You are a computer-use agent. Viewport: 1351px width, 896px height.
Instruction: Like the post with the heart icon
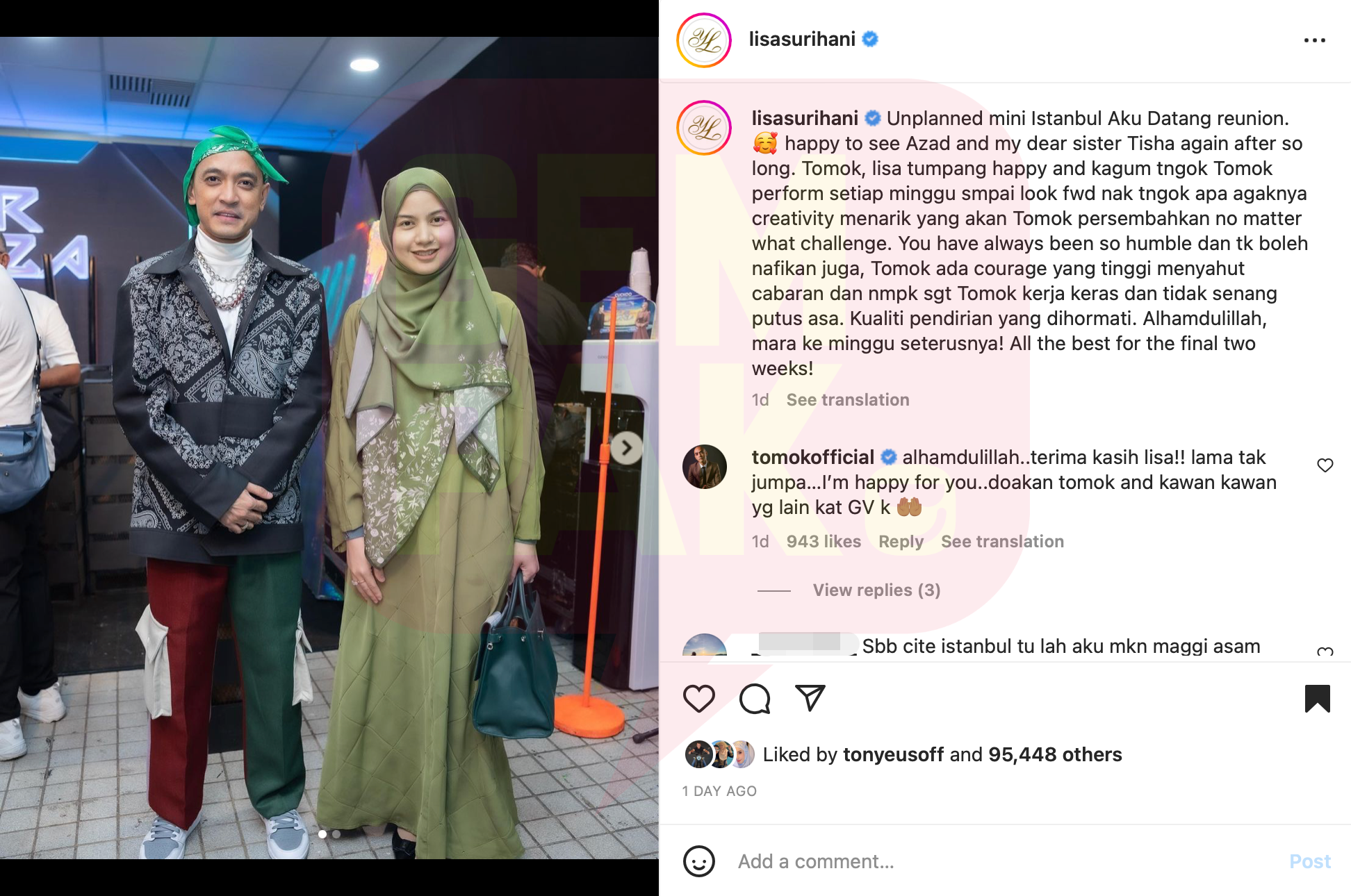coord(698,698)
